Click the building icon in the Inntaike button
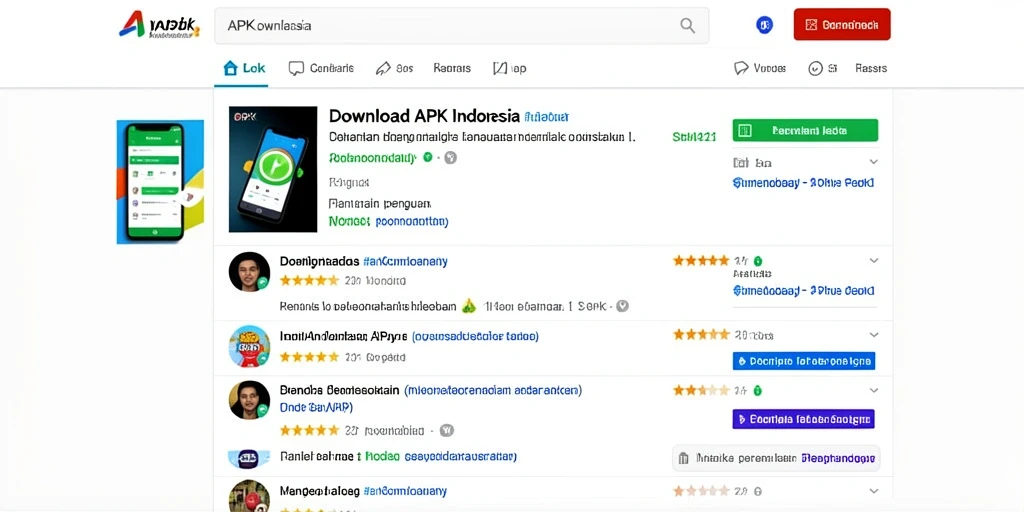Screen dimensions: 1024x512 [684, 458]
